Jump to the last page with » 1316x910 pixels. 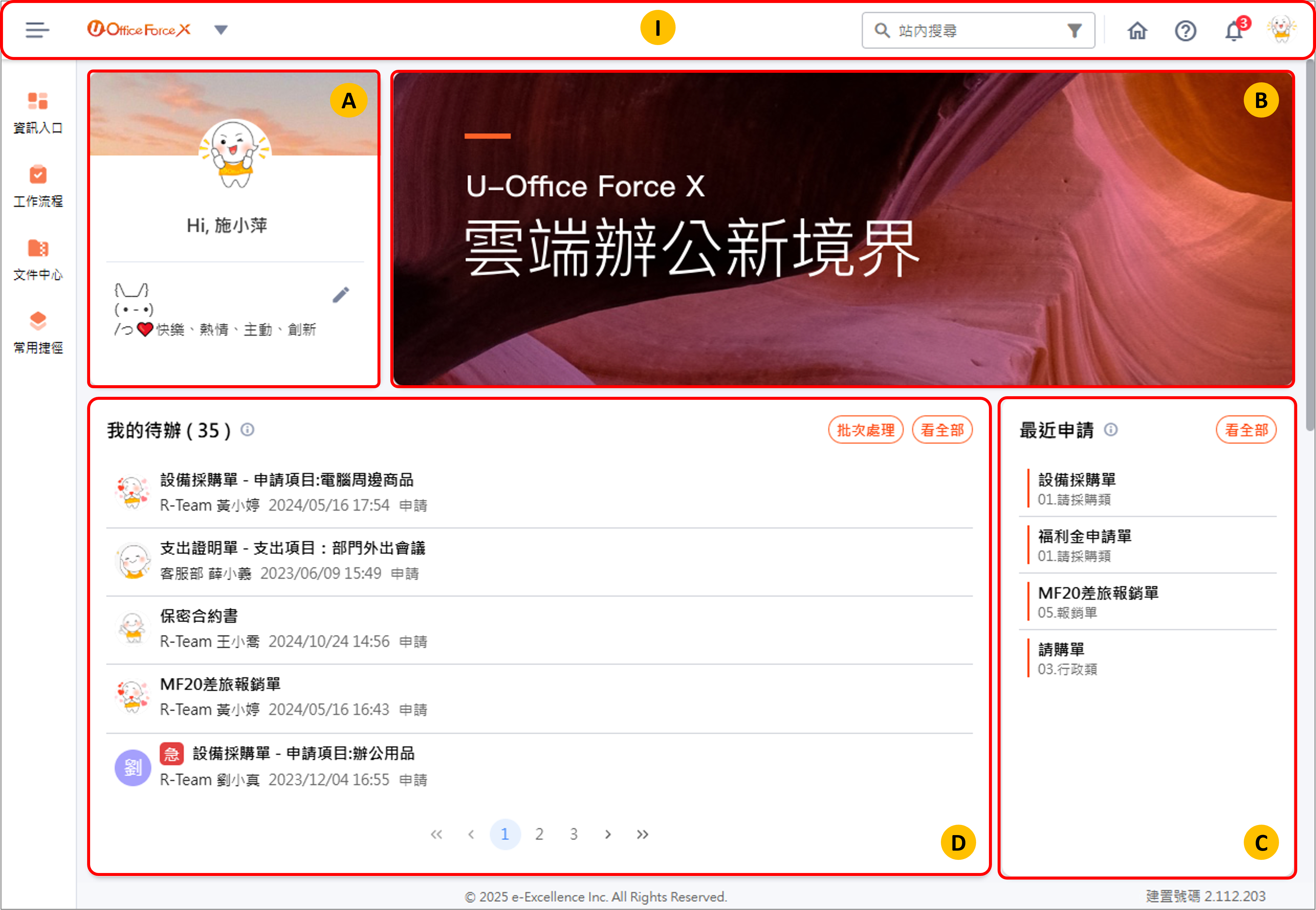point(642,834)
